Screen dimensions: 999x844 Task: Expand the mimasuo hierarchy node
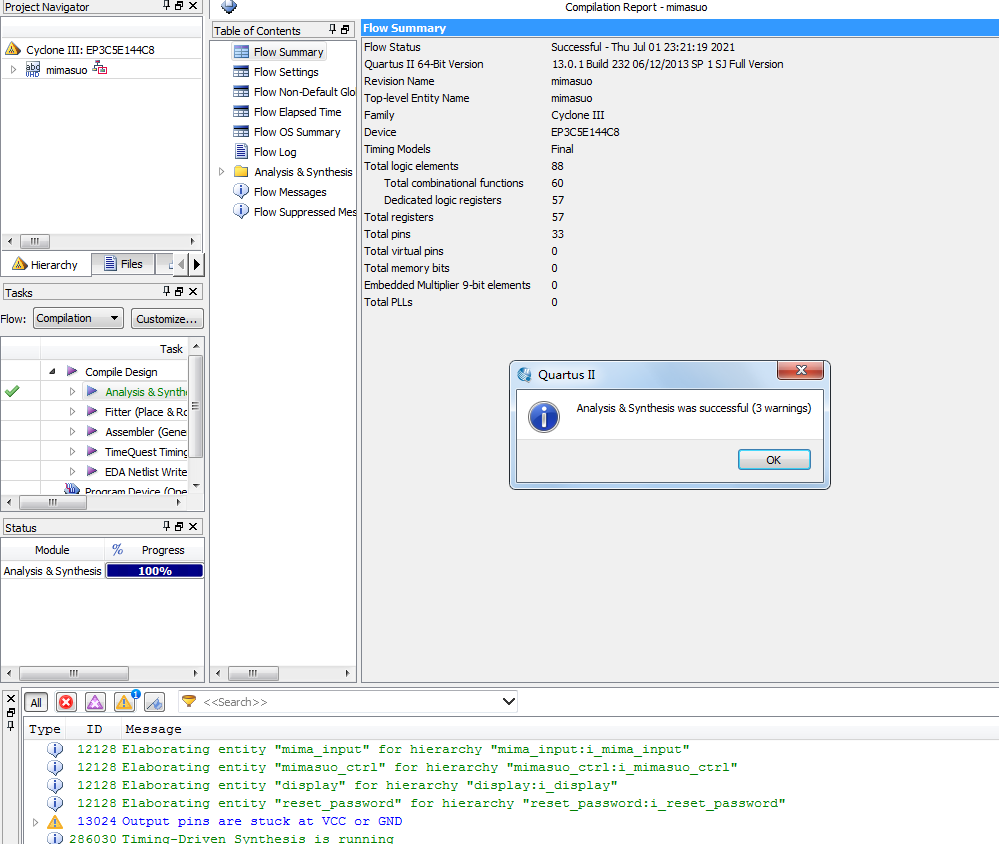click(x=13, y=69)
